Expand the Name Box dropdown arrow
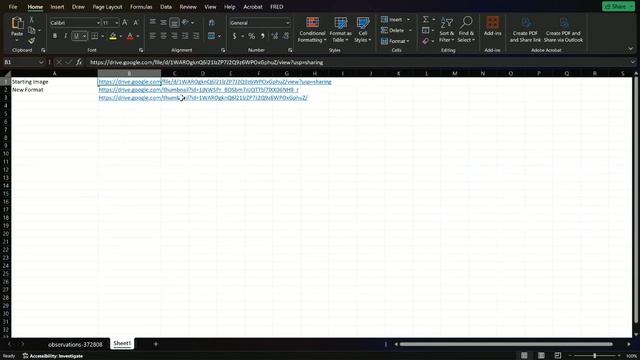Viewport: 640px width, 360px height. coord(41,62)
